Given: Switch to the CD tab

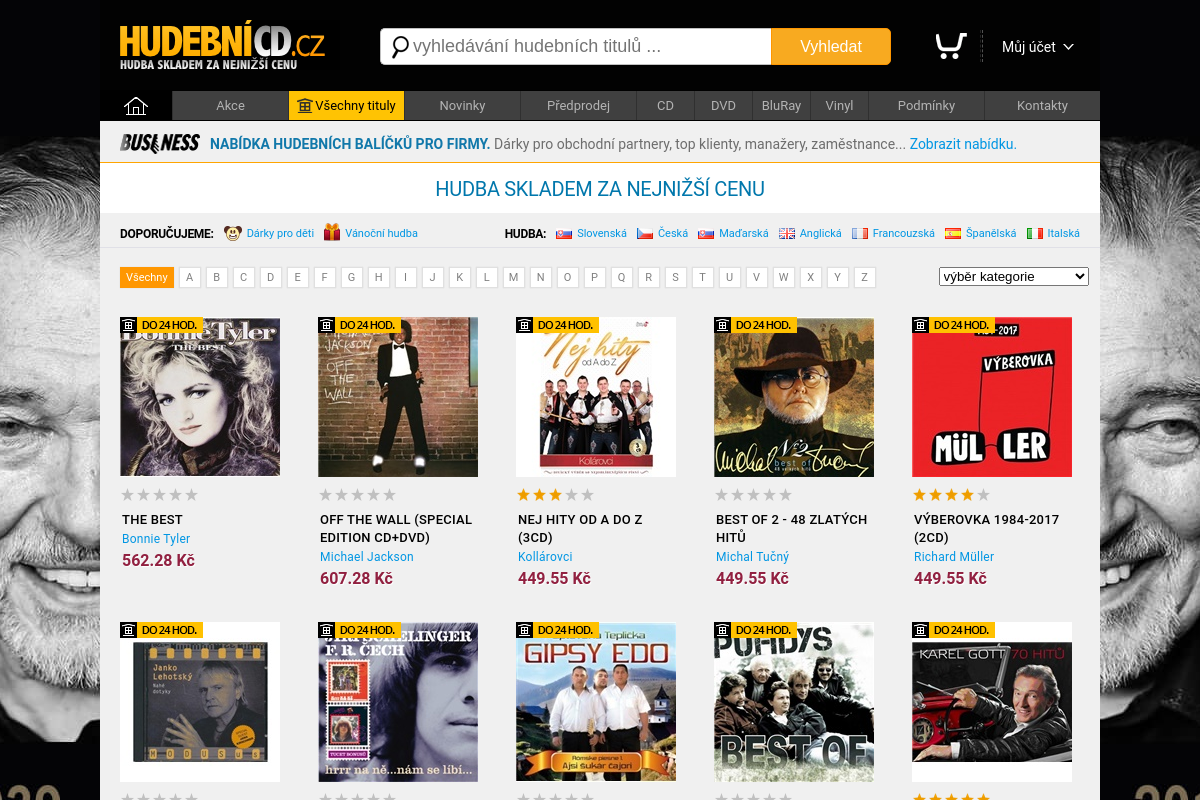Looking at the screenshot, I should point(665,106).
